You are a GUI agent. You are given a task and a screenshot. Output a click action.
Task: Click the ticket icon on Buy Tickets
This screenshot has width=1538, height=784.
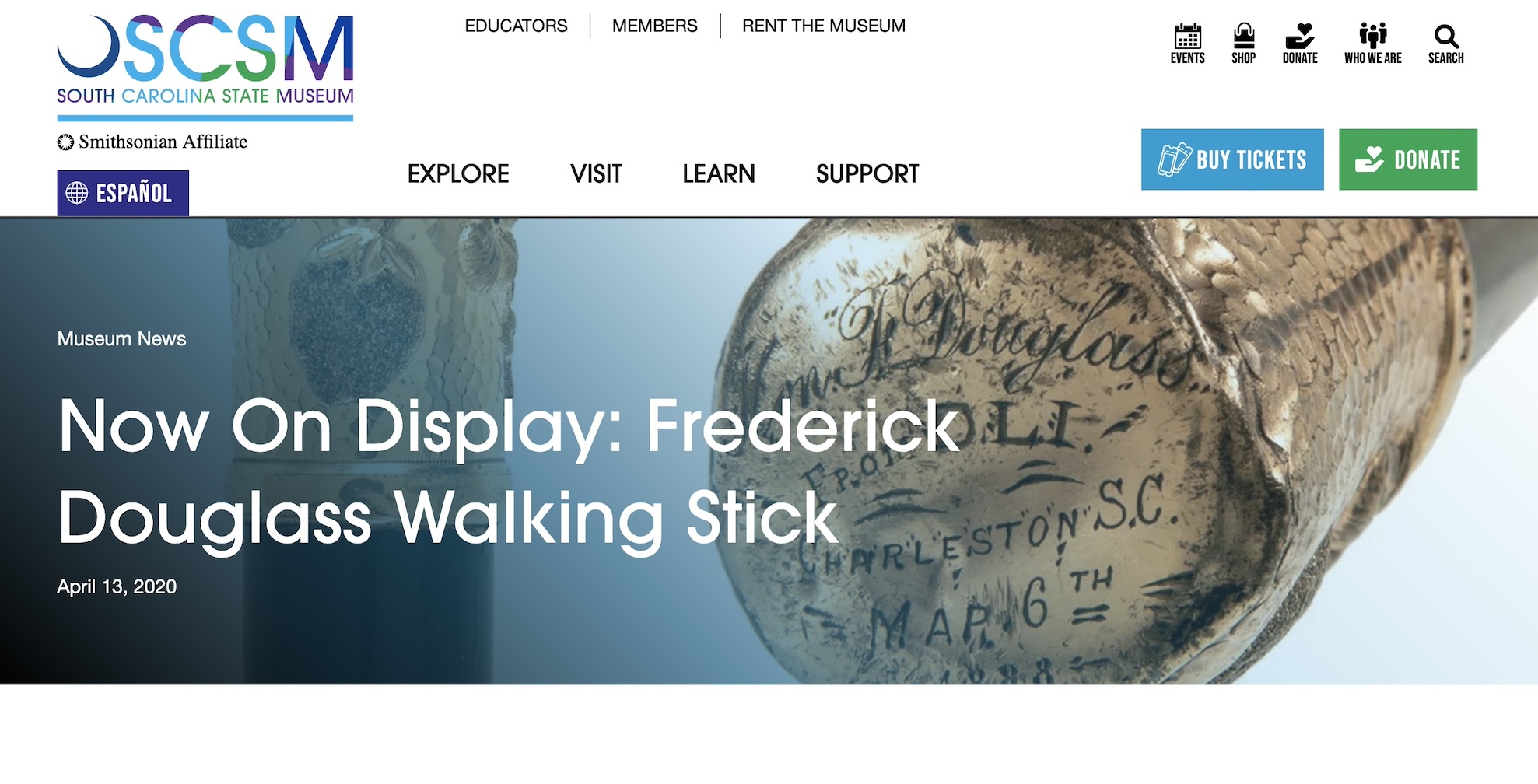click(1174, 159)
